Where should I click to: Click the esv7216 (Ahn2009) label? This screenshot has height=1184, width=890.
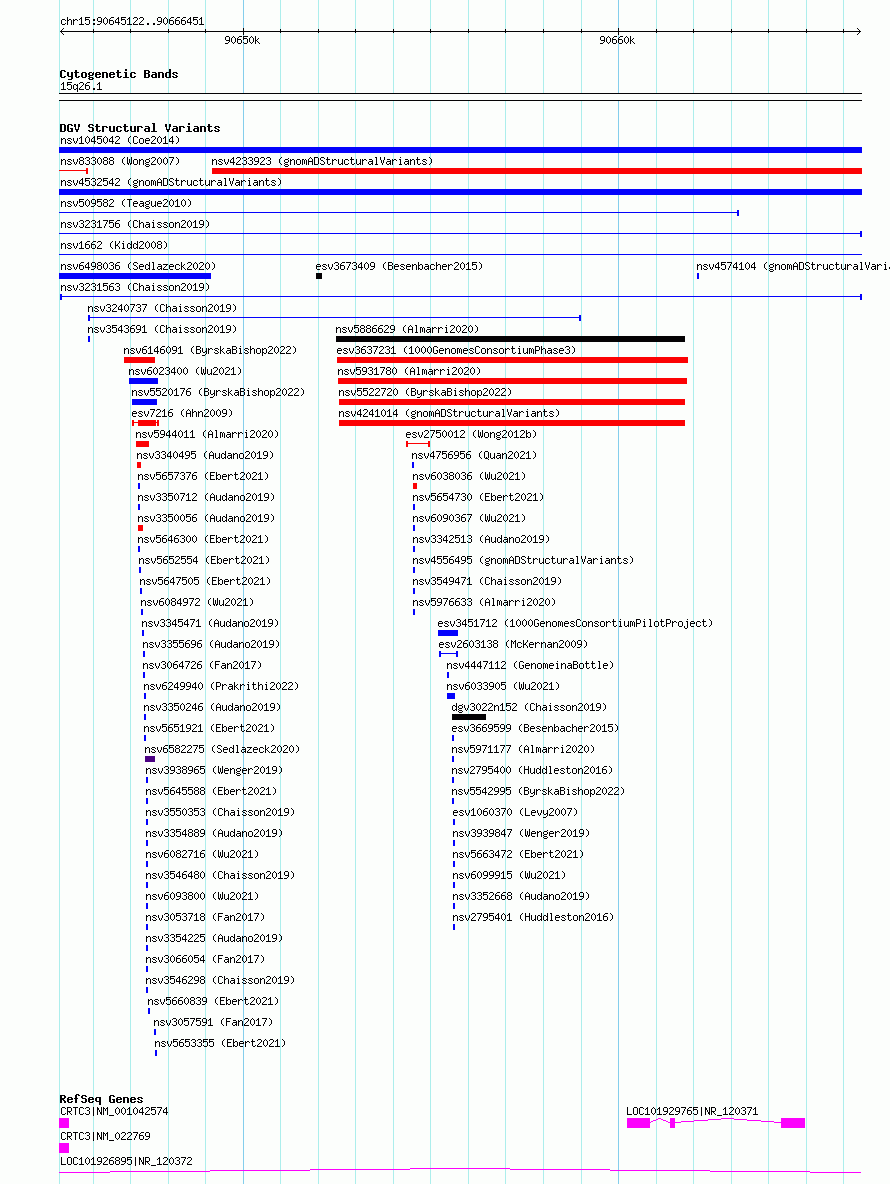(182, 414)
